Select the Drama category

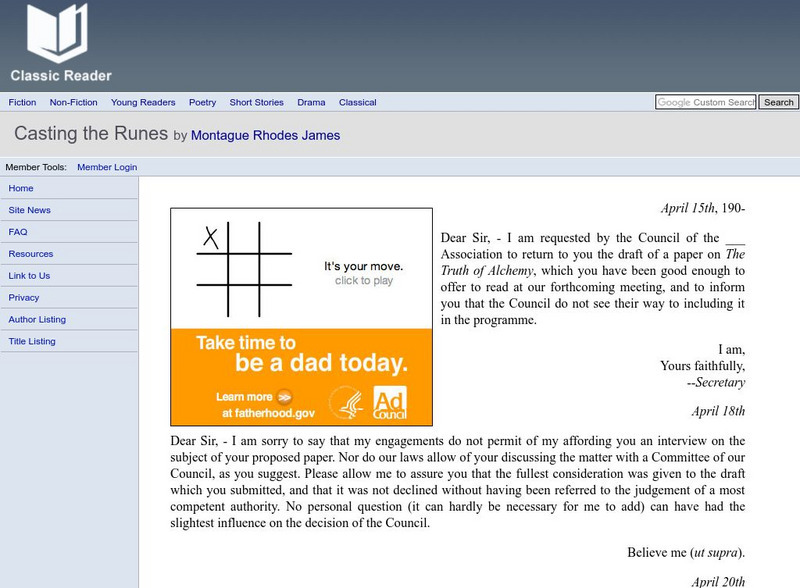coord(311,102)
